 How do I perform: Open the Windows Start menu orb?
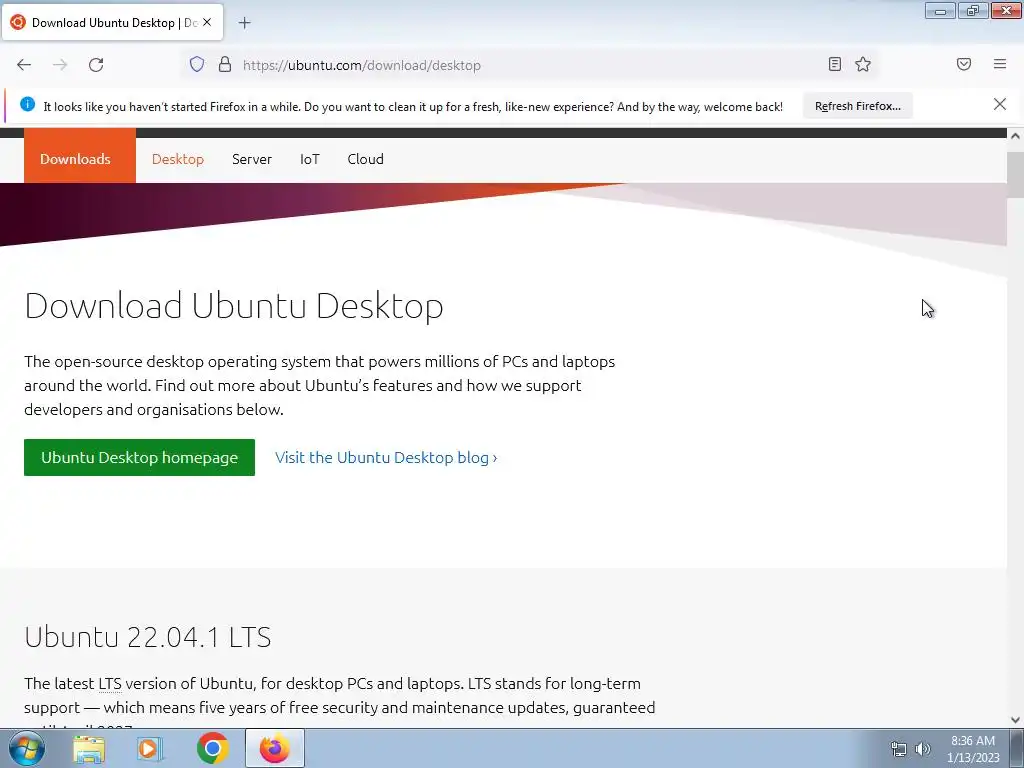[27, 748]
